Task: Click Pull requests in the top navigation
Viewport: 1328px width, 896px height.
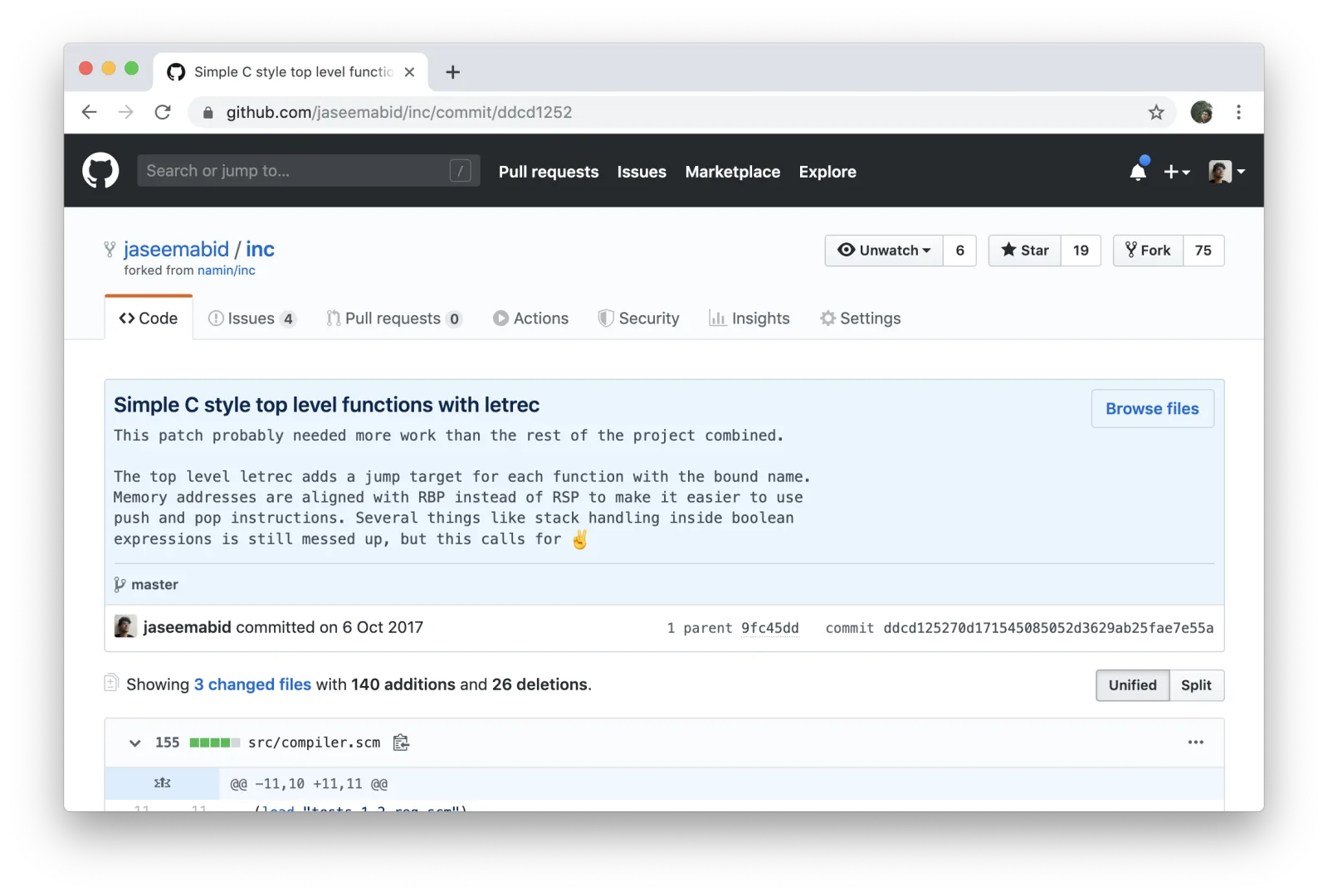Action: click(x=549, y=172)
